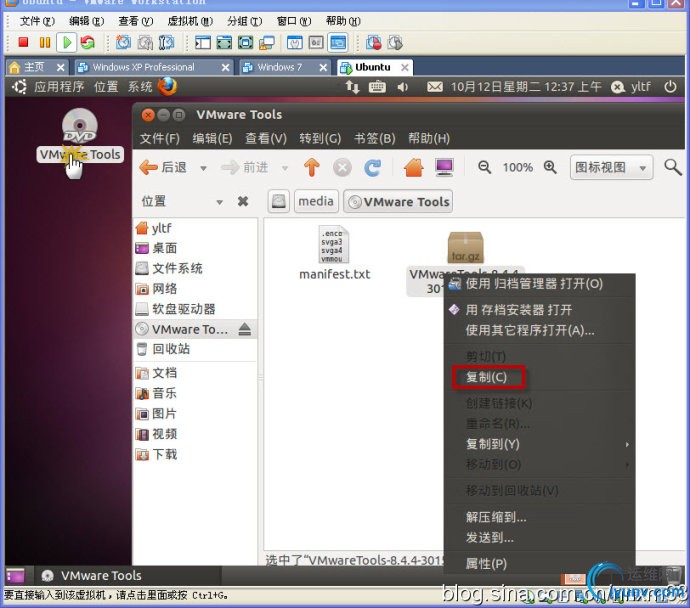Click the root filesystem path button
The image size is (690, 608).
tap(279, 201)
